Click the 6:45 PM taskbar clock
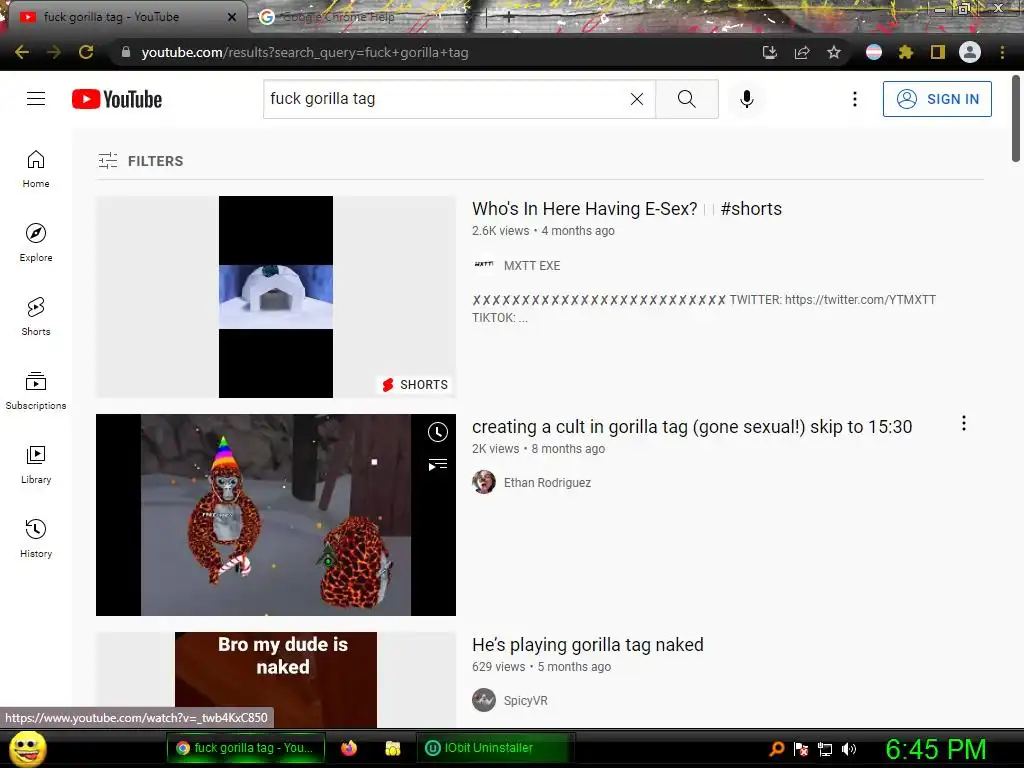The width and height of the screenshot is (1024, 768). (935, 749)
